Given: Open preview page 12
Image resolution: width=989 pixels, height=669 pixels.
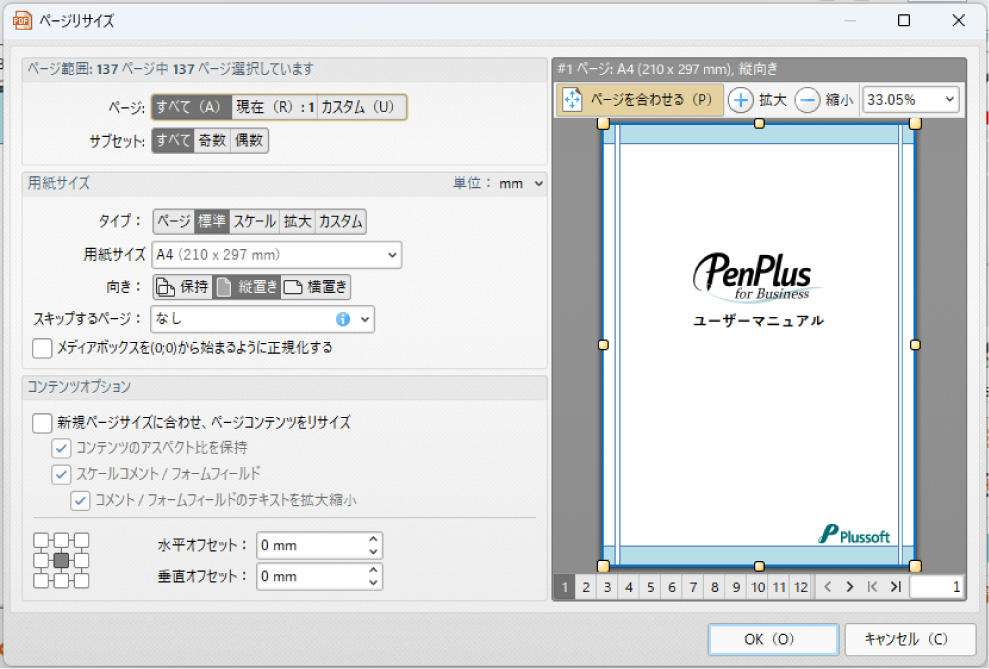Looking at the screenshot, I should click(801, 588).
